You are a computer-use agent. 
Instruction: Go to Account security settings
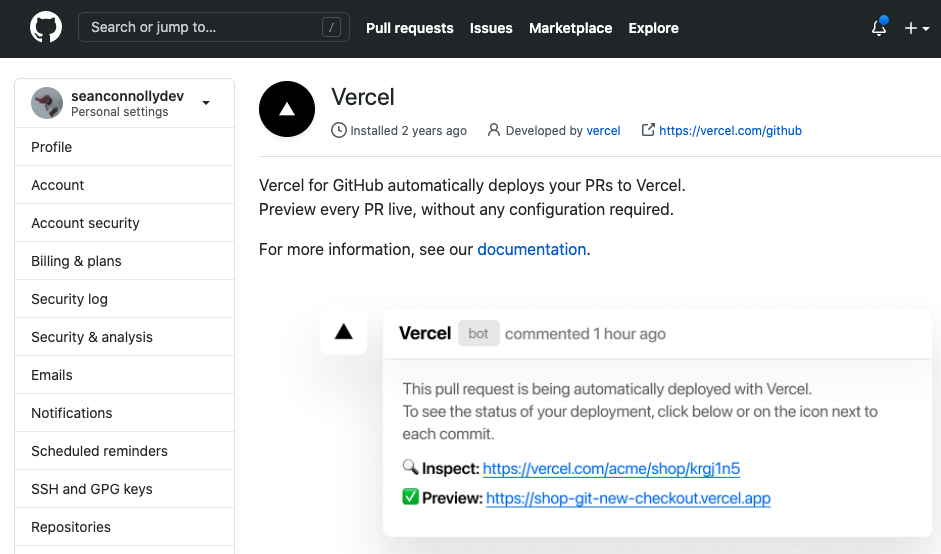point(124,223)
